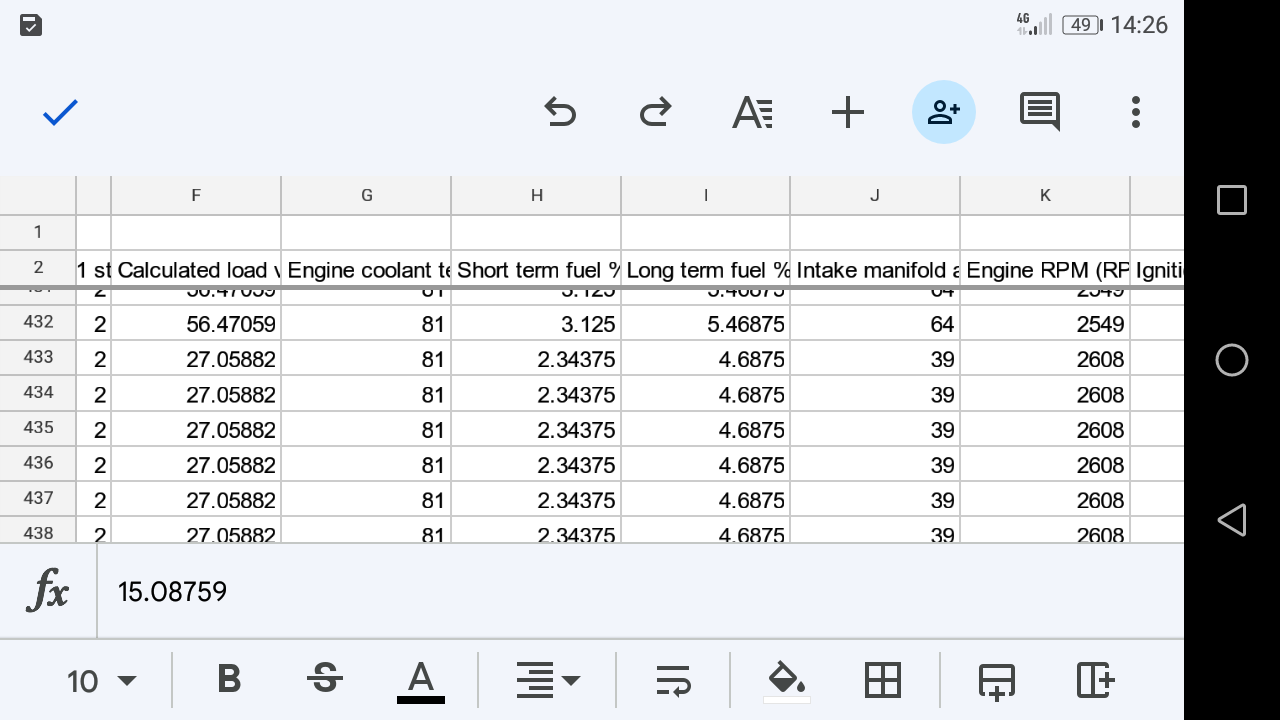
Task: Toggle bold formatting
Action: pyautogui.click(x=229, y=680)
